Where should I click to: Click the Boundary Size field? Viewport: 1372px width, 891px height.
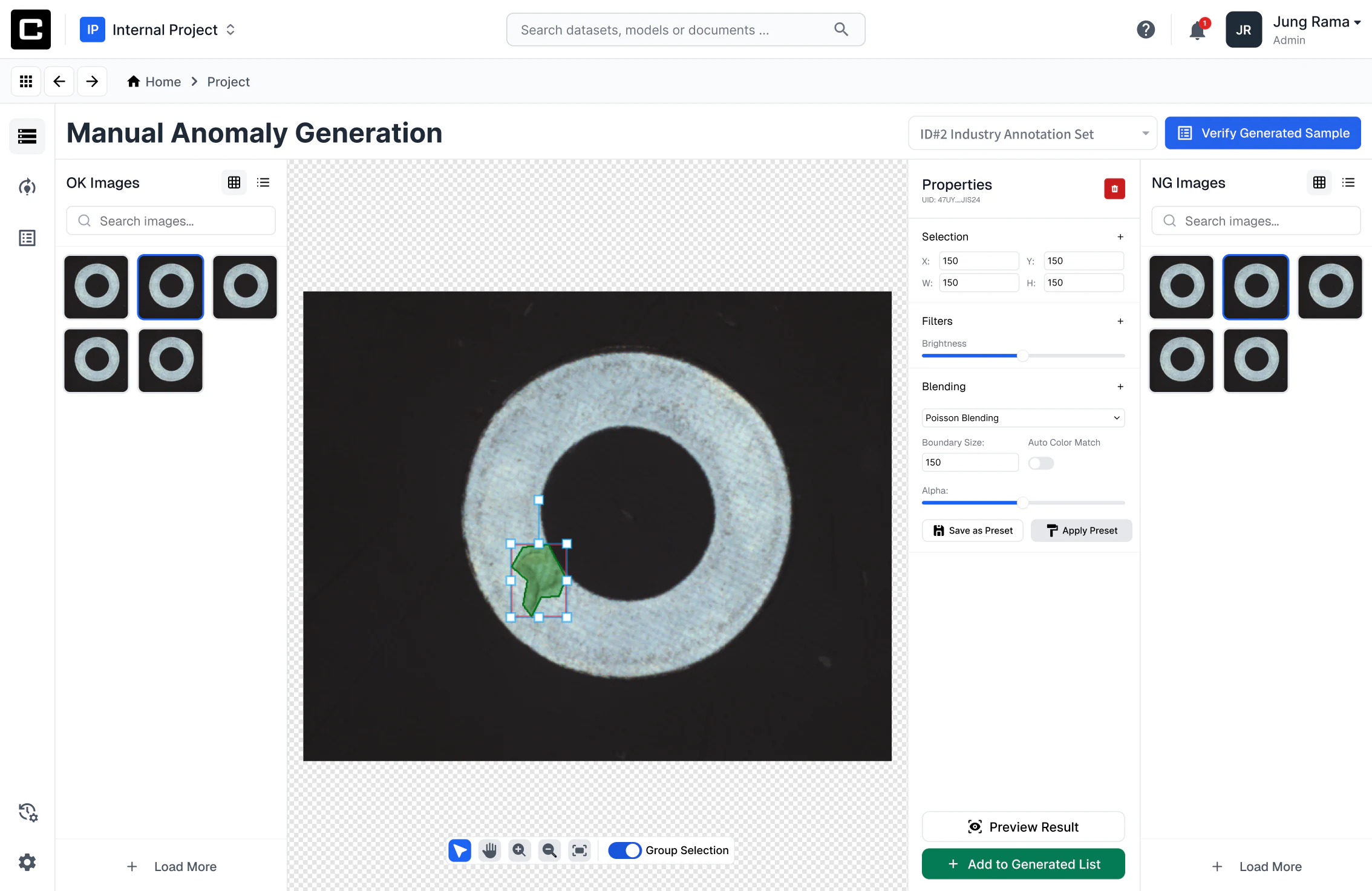click(x=970, y=462)
